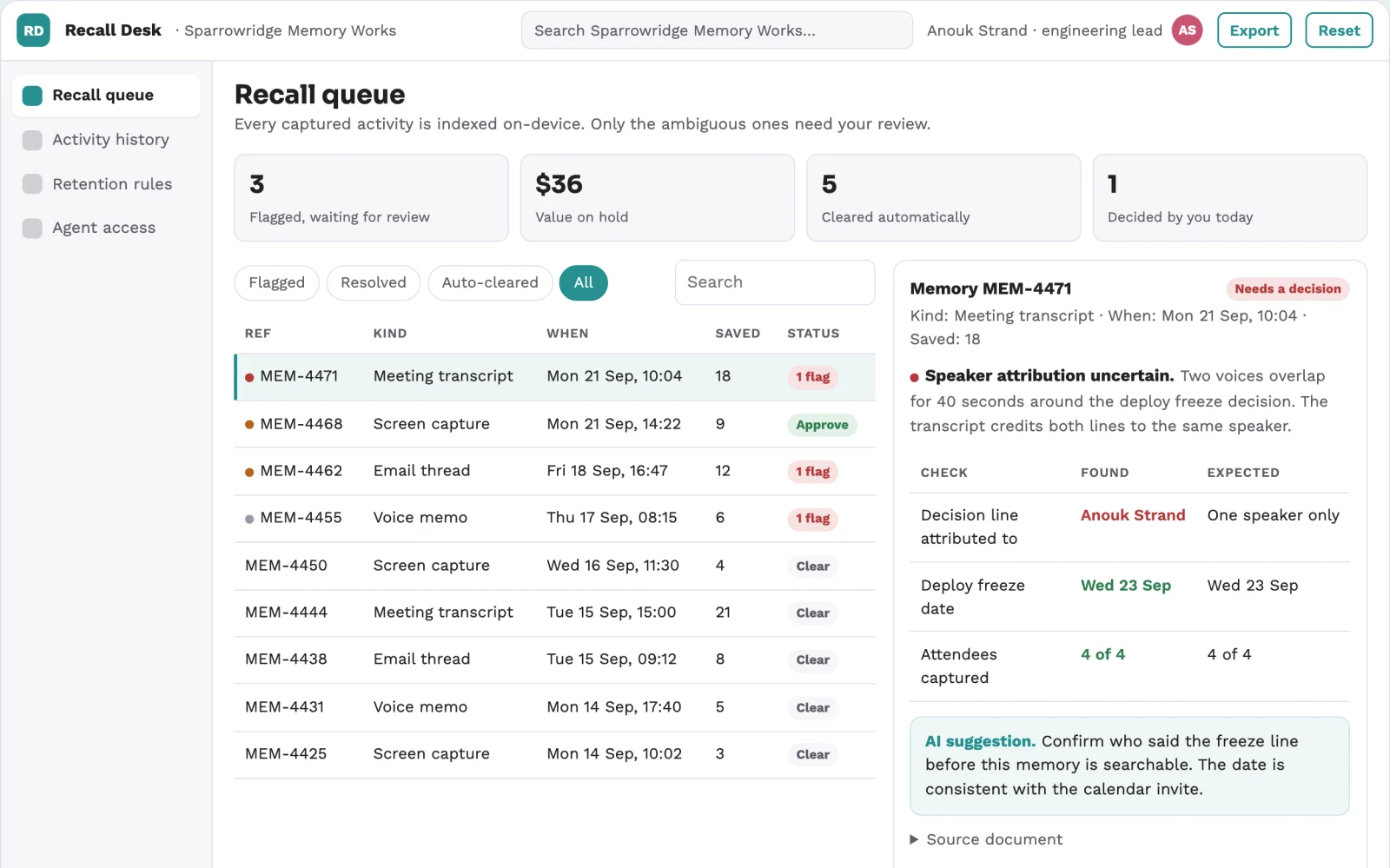The height and width of the screenshot is (868, 1390).
Task: Switch to the Auto-cleared filter
Action: [x=490, y=282]
